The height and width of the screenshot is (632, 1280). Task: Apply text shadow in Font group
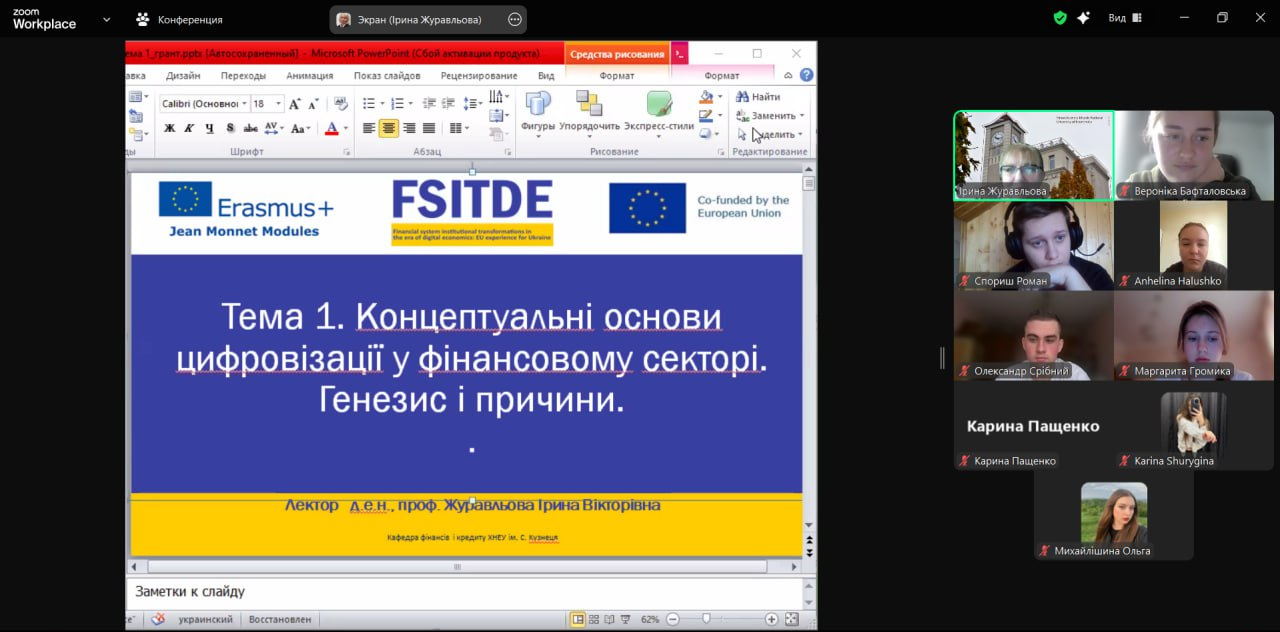pos(230,128)
